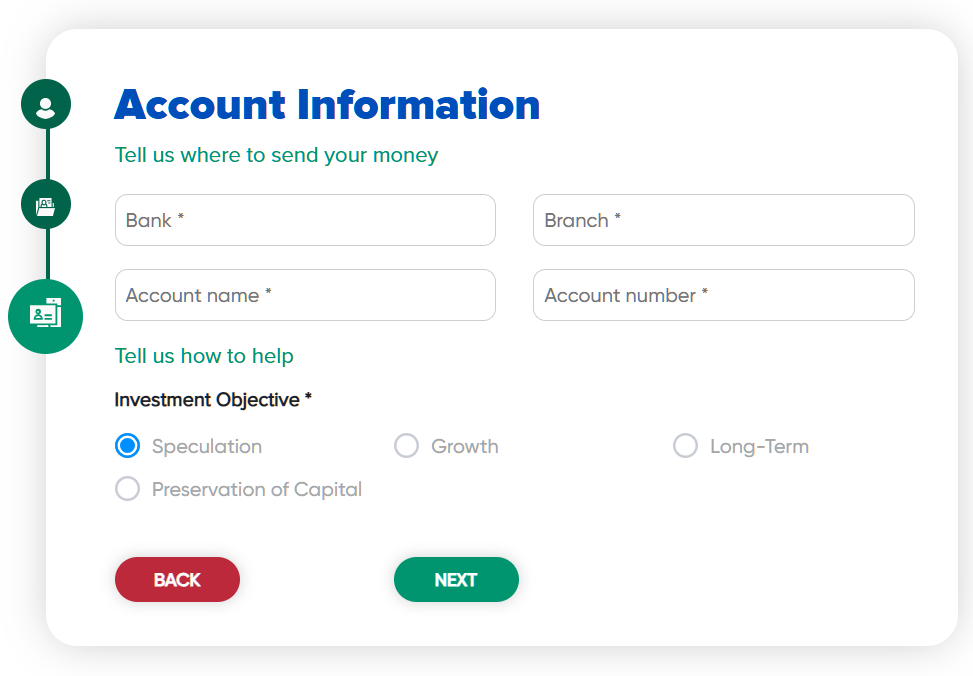Select the Speculation radio button

coord(127,446)
